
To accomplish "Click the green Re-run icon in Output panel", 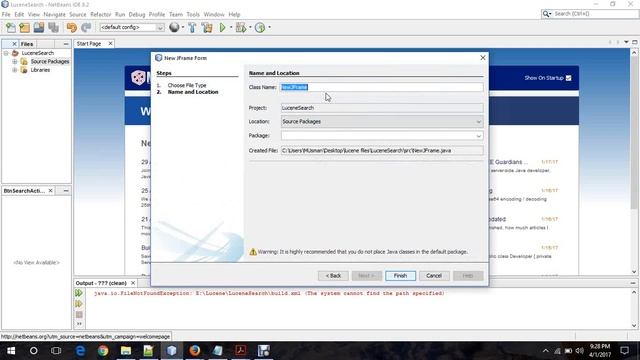I will pos(79,293).
